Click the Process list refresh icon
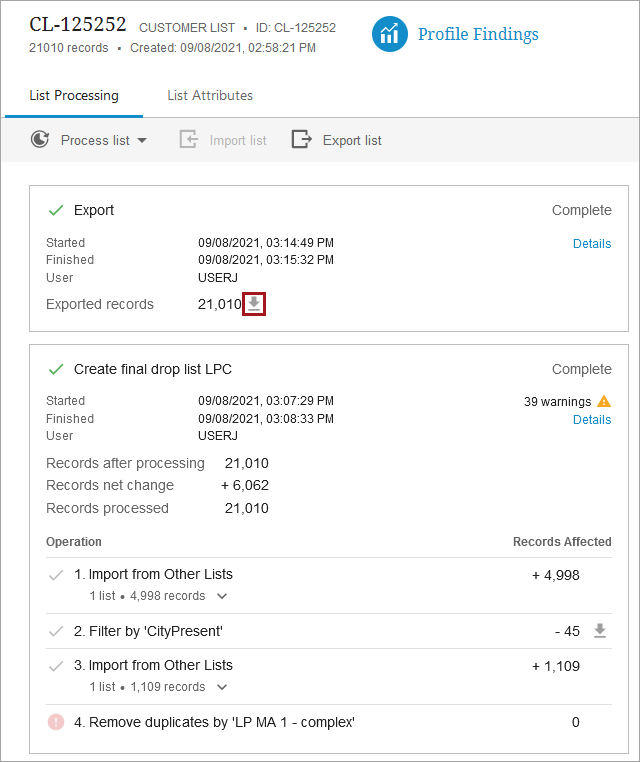The width and height of the screenshot is (640, 762). (40, 140)
